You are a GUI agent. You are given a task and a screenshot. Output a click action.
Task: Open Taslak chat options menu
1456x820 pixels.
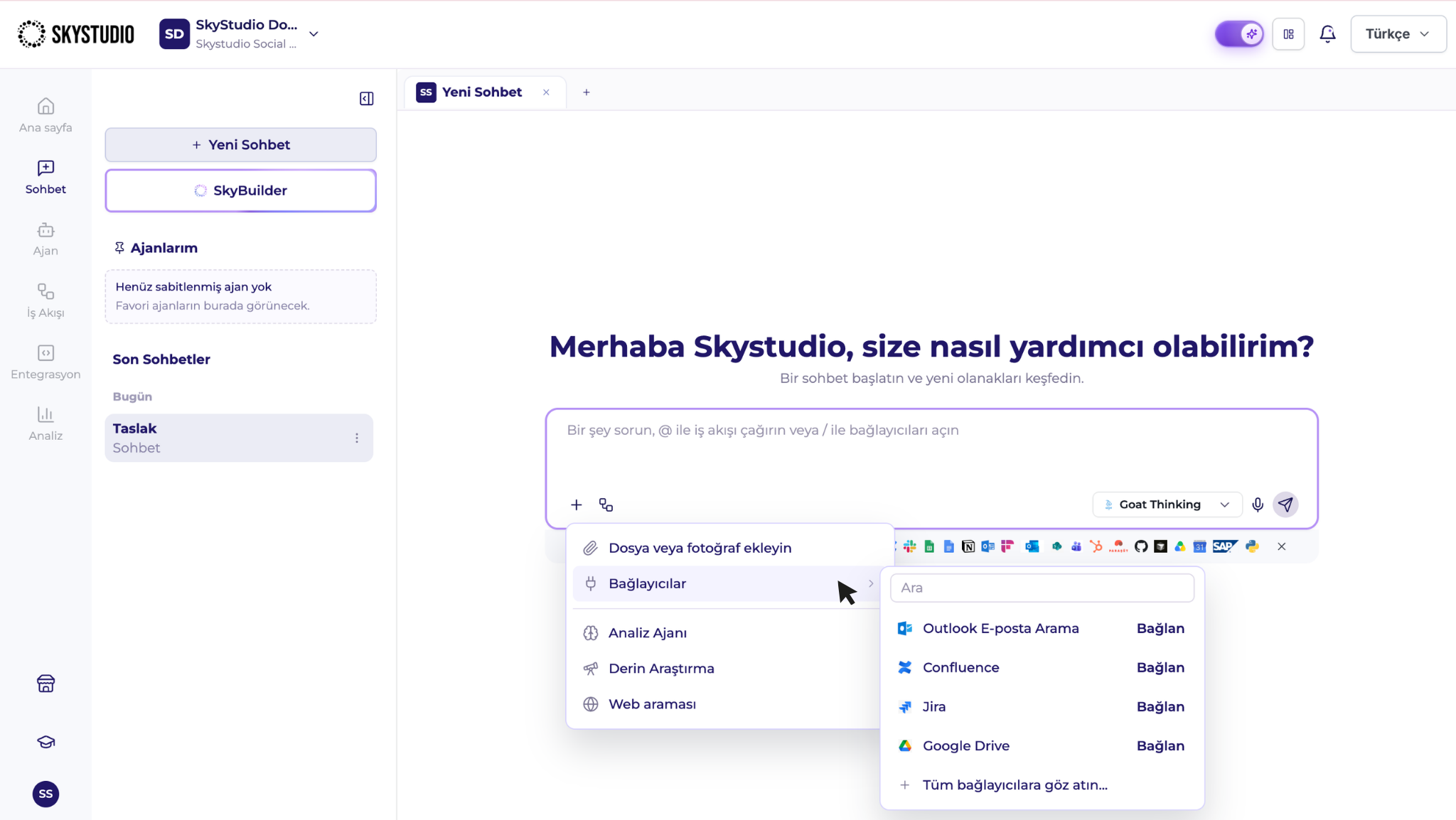(356, 438)
